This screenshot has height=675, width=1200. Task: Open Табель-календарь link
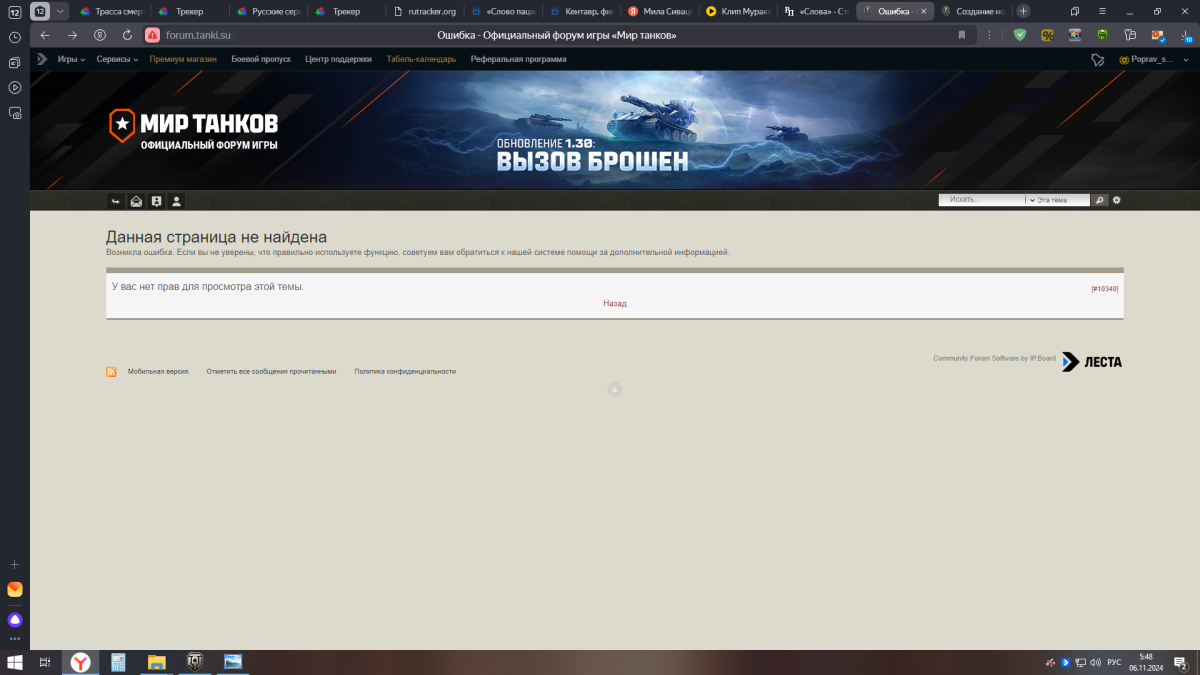coord(421,59)
